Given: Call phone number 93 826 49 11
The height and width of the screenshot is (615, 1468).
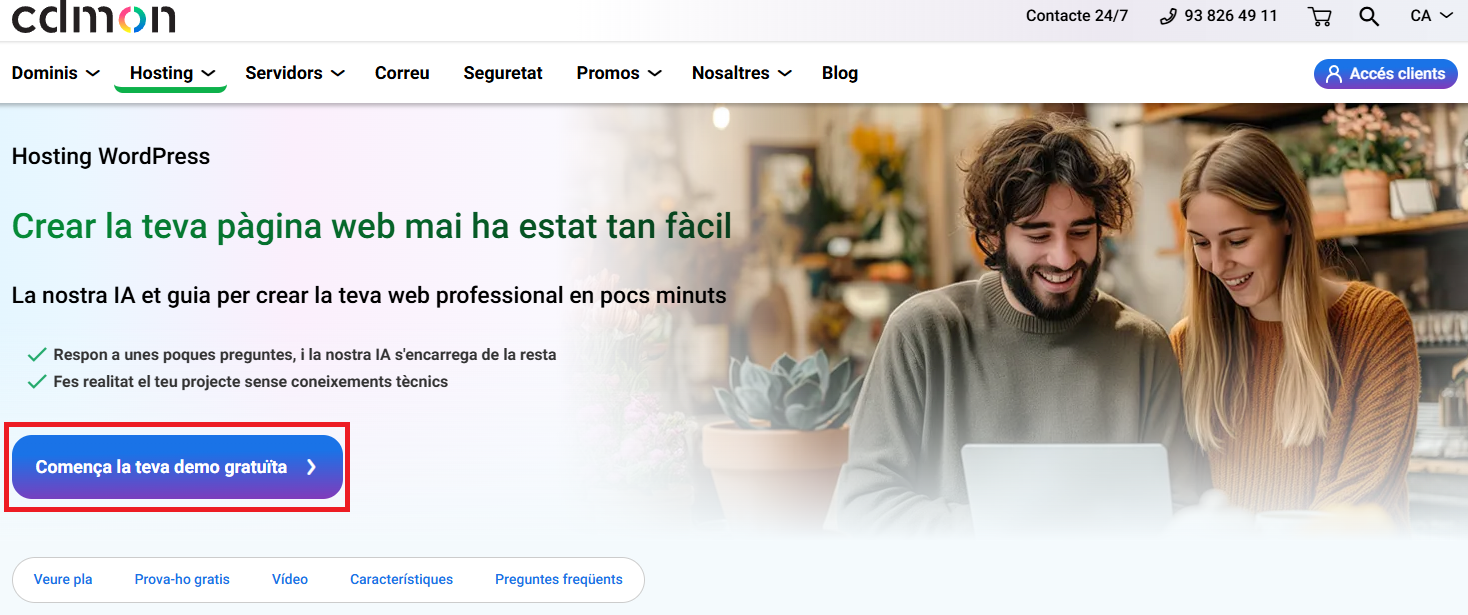Looking at the screenshot, I should coord(1219,16).
